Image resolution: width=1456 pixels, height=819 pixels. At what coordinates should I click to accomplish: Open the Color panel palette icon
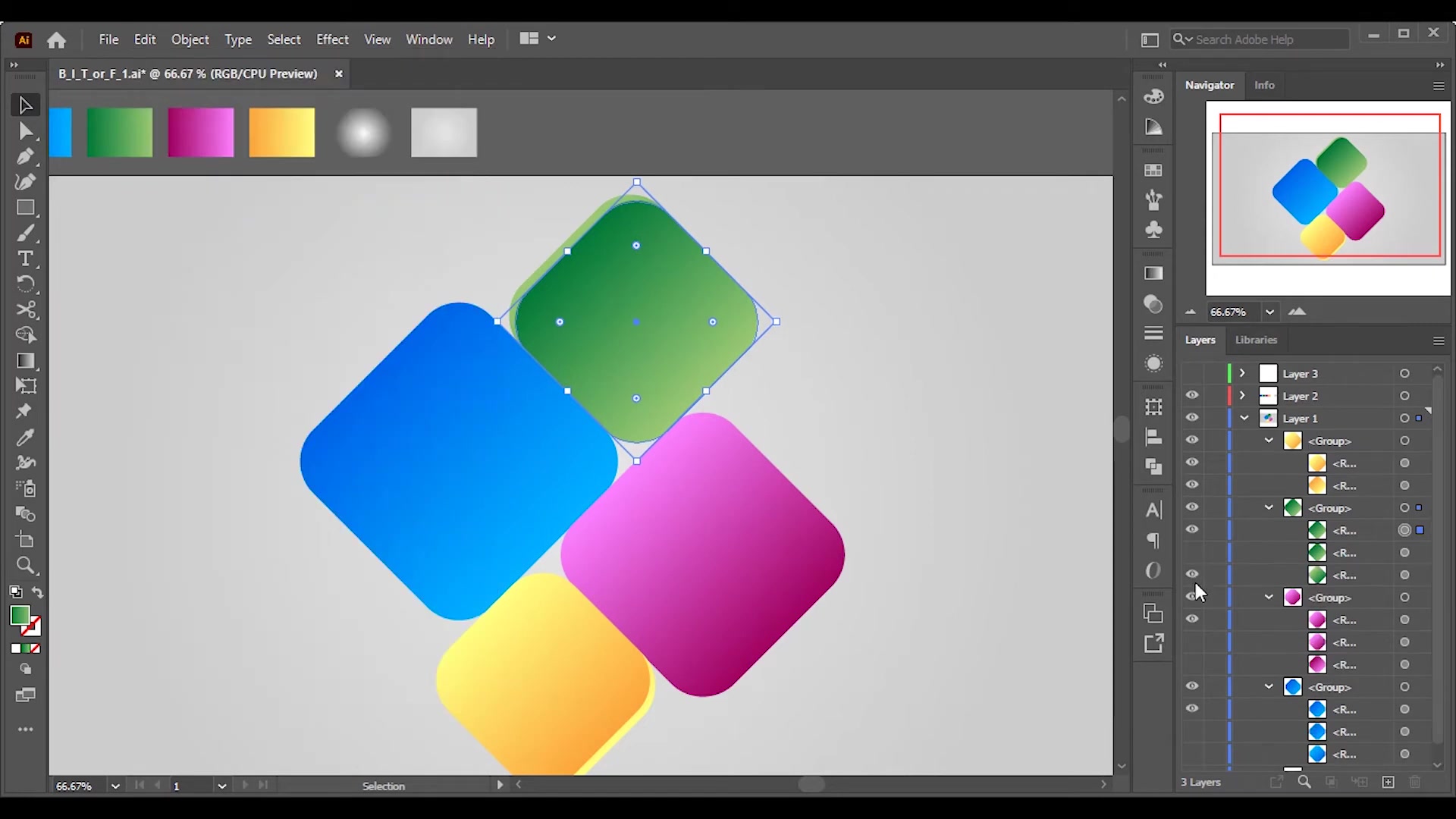(x=1153, y=96)
